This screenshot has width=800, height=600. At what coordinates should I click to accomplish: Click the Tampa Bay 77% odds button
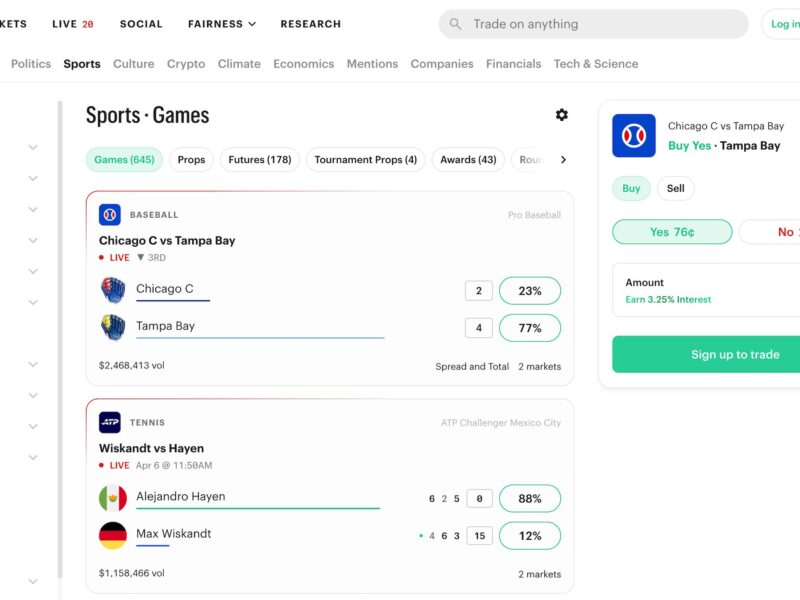(530, 328)
